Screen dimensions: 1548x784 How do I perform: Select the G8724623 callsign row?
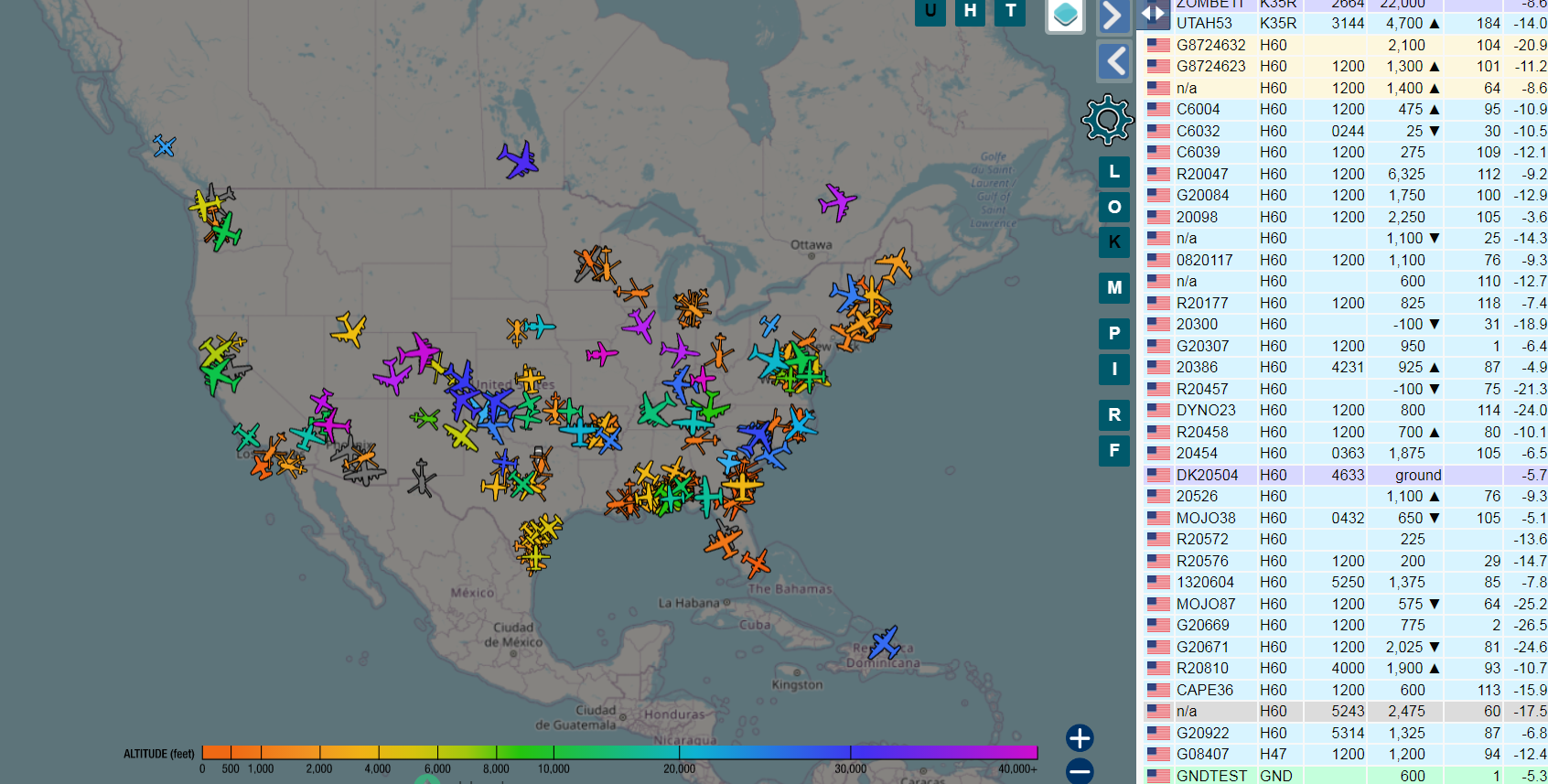tap(1344, 66)
